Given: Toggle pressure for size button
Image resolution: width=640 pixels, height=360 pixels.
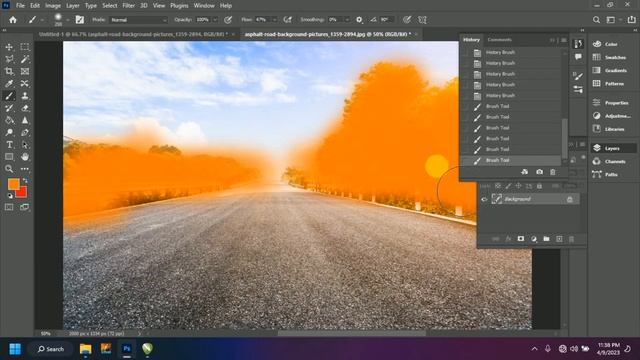Looking at the screenshot, I should click(x=407, y=20).
